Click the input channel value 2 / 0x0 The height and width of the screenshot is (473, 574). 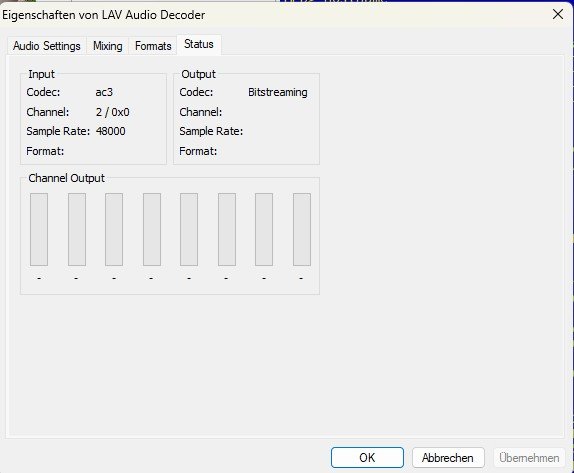[x=112, y=112]
